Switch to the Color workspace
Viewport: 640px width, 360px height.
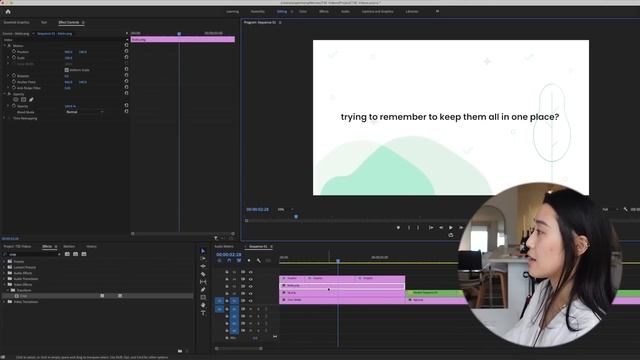coord(303,11)
